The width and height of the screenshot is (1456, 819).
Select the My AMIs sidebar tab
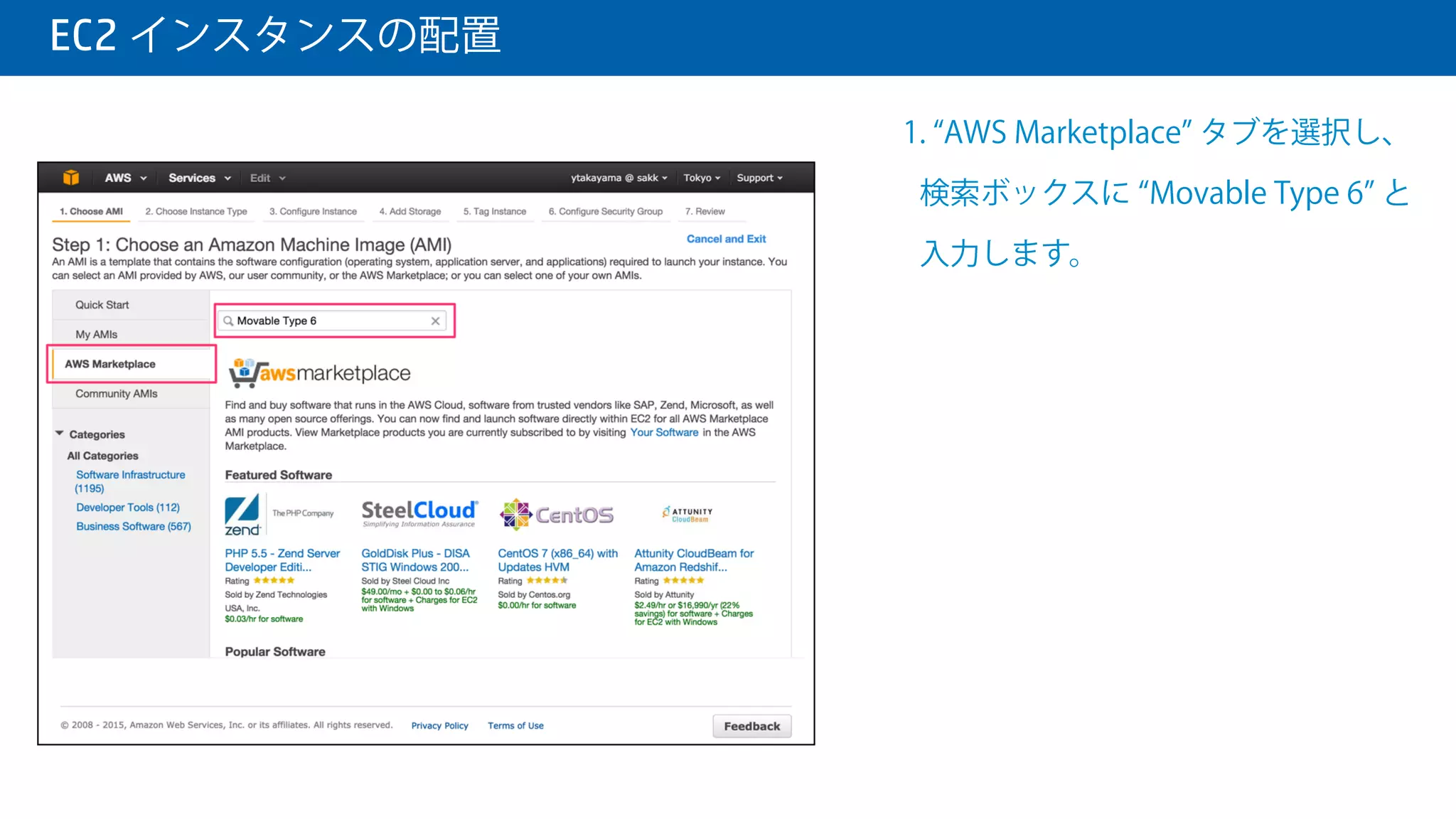coord(131,334)
